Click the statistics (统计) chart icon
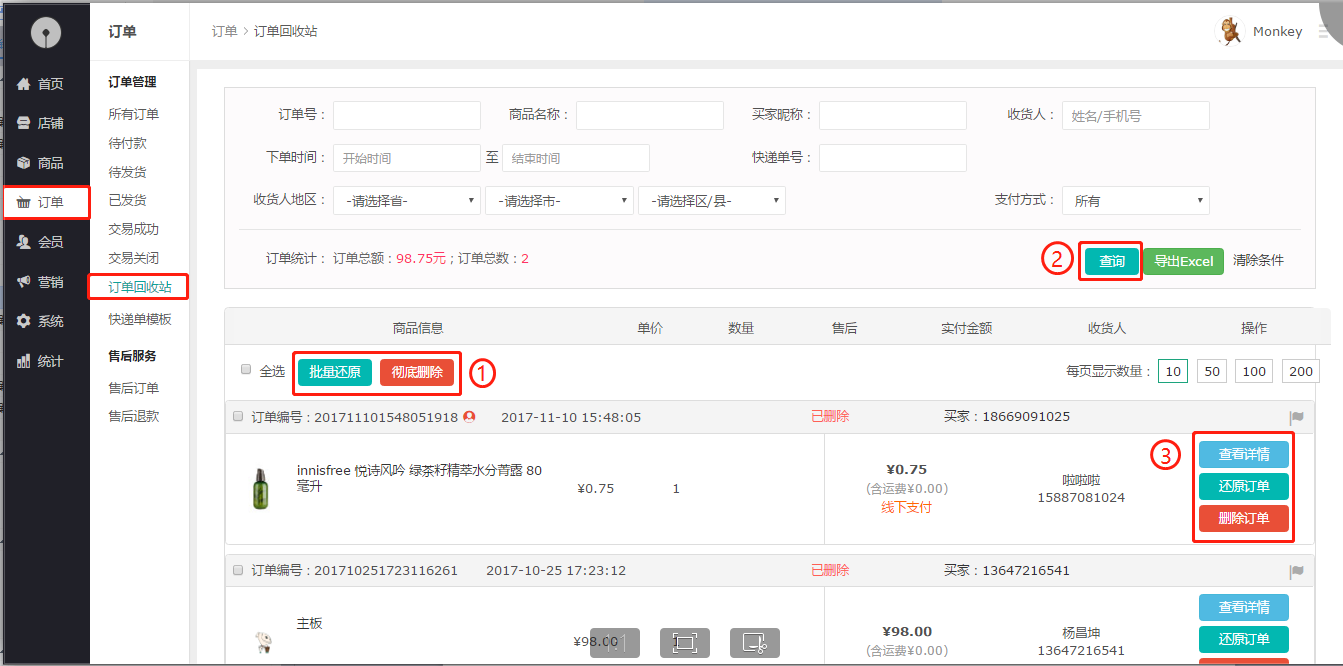Screen dimensions: 1343x666 click(x=24, y=361)
